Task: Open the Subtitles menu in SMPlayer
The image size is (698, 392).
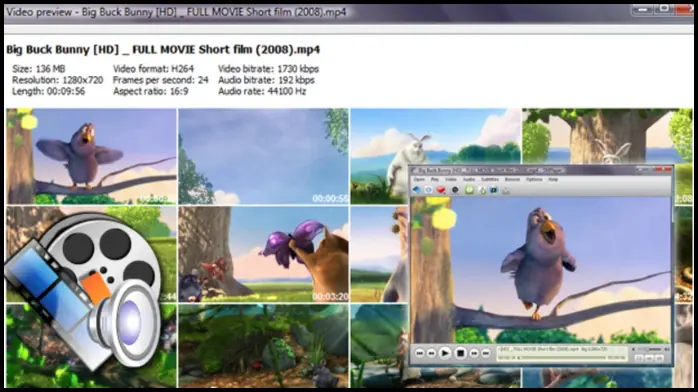Action: [x=490, y=179]
